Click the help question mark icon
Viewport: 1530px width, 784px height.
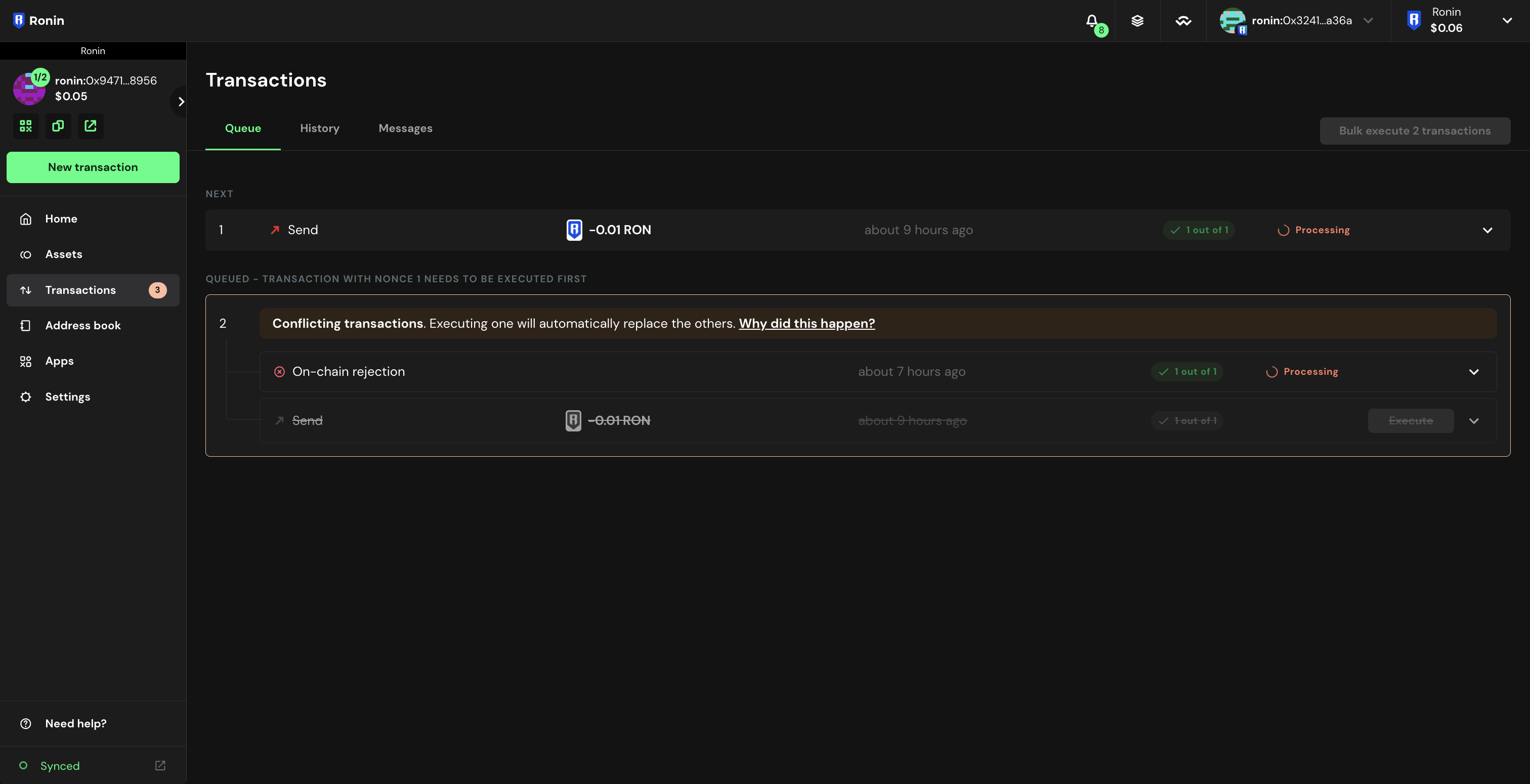pyautogui.click(x=25, y=723)
